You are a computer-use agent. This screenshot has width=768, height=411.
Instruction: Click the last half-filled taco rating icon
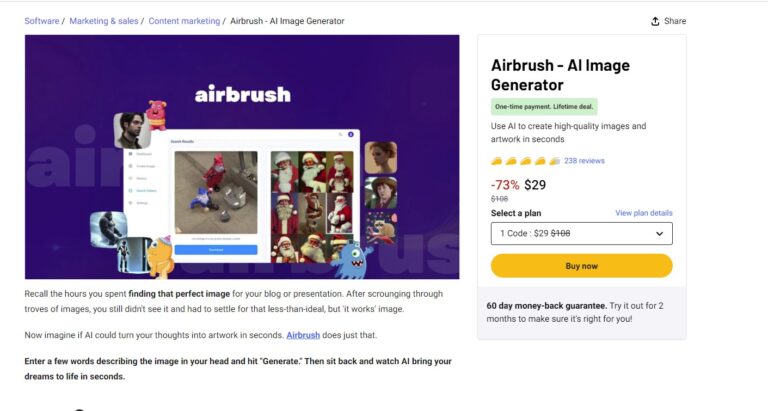(554, 160)
